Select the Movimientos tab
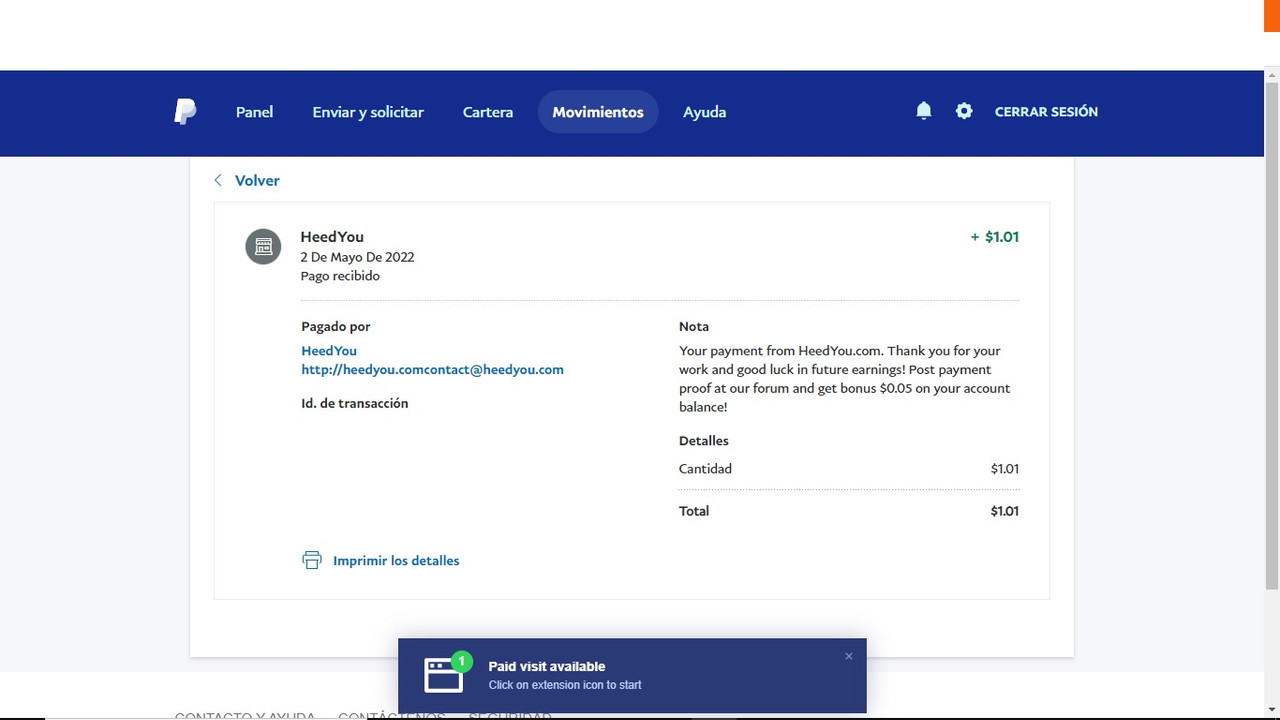This screenshot has width=1280, height=720. tap(598, 112)
